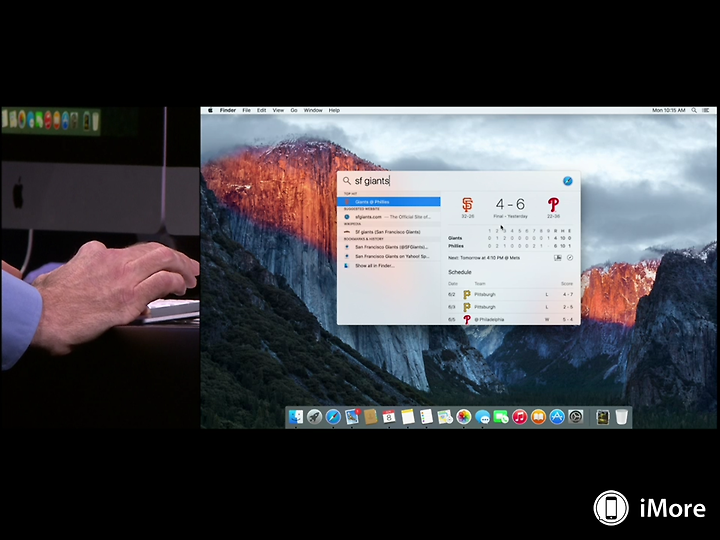Click SF Giants team logo
This screenshot has width=720, height=540.
[x=467, y=204]
